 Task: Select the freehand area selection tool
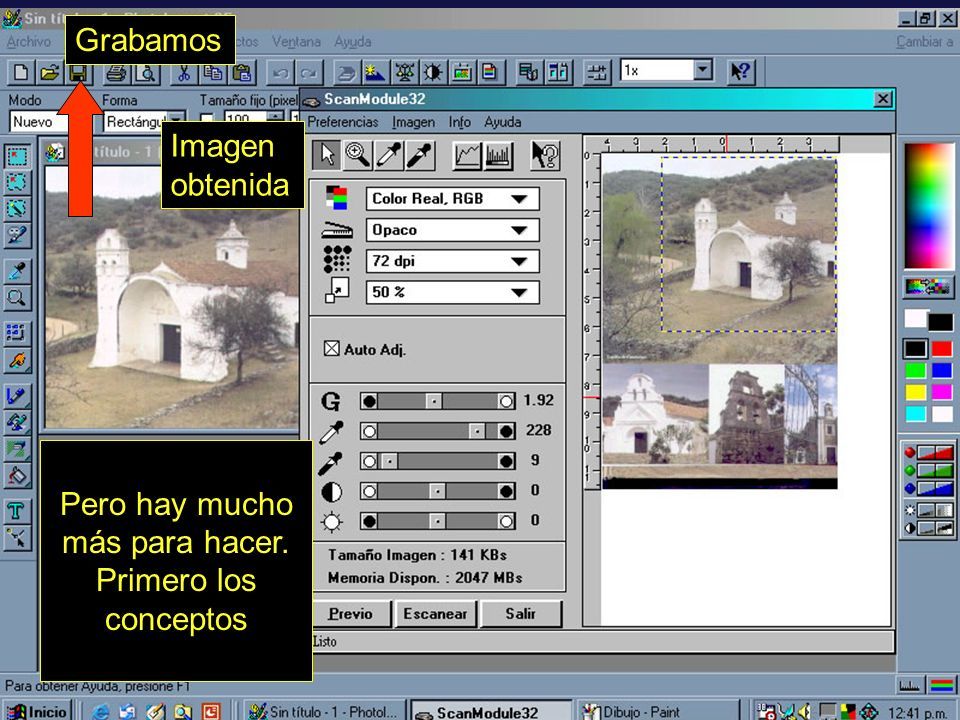pos(17,183)
